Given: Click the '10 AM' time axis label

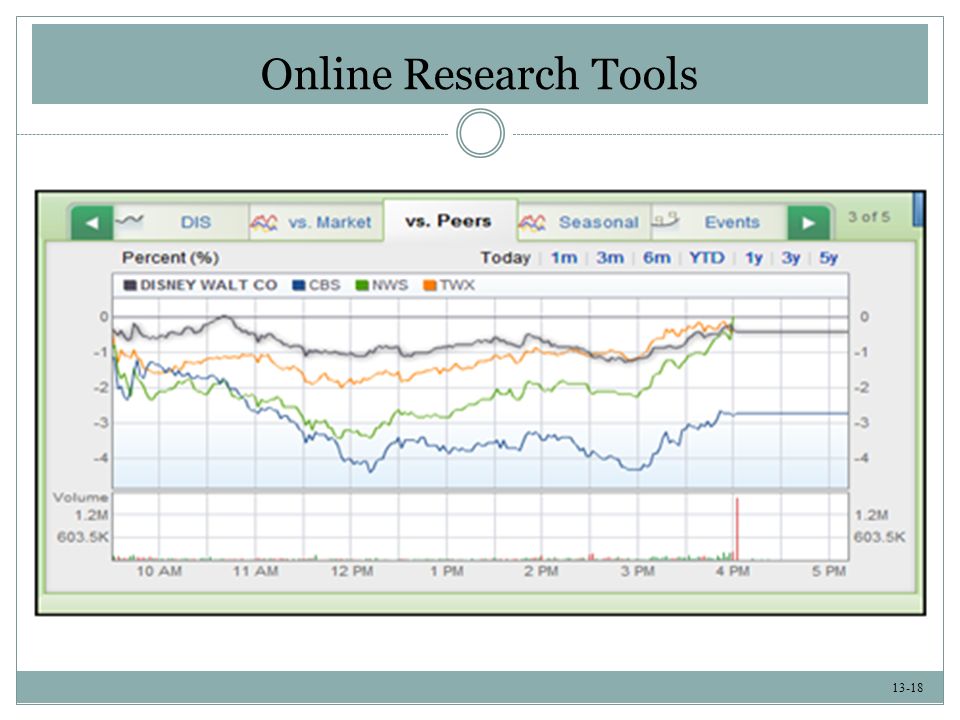Looking at the screenshot, I should pyautogui.click(x=159, y=571).
